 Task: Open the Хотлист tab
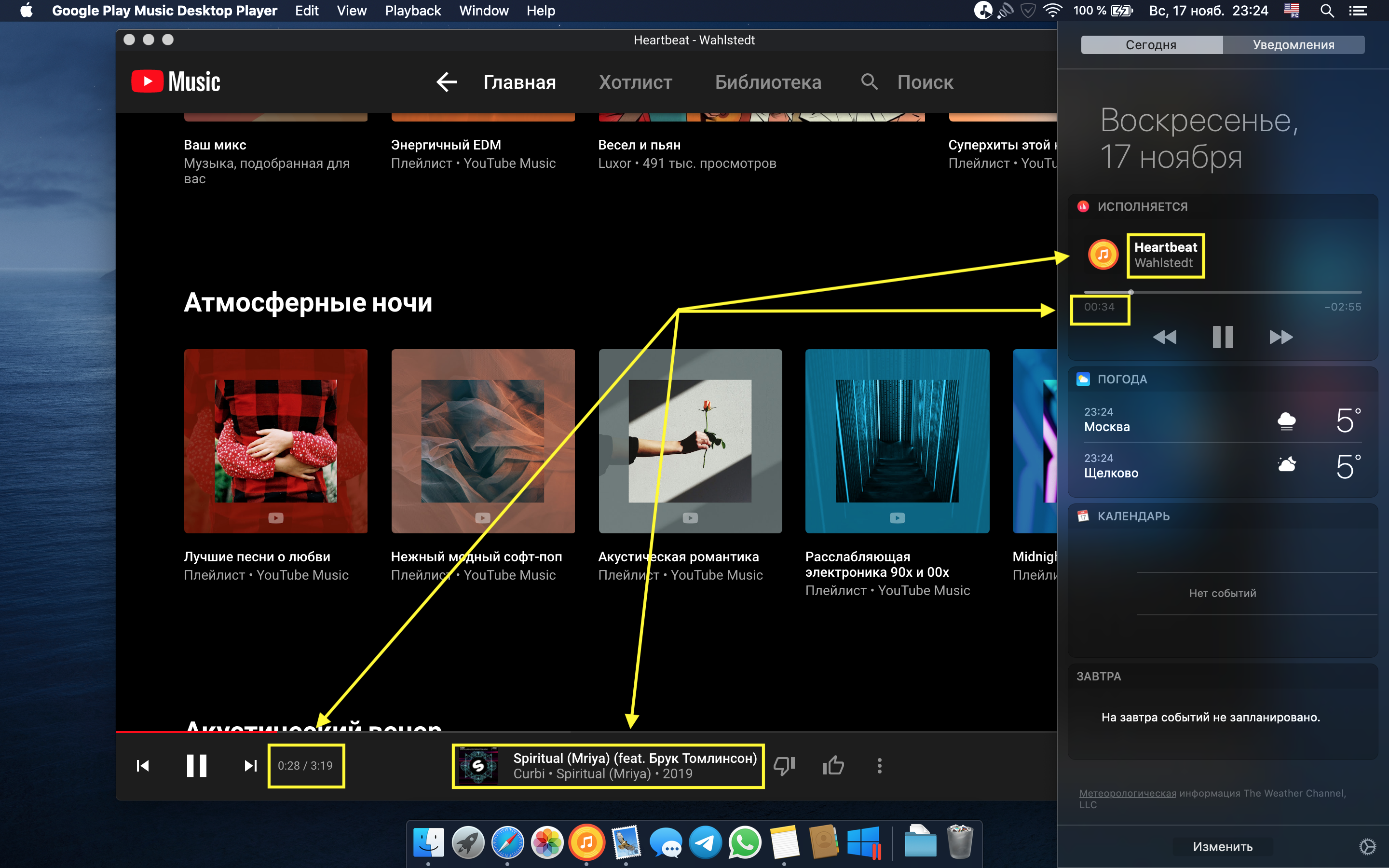point(635,82)
